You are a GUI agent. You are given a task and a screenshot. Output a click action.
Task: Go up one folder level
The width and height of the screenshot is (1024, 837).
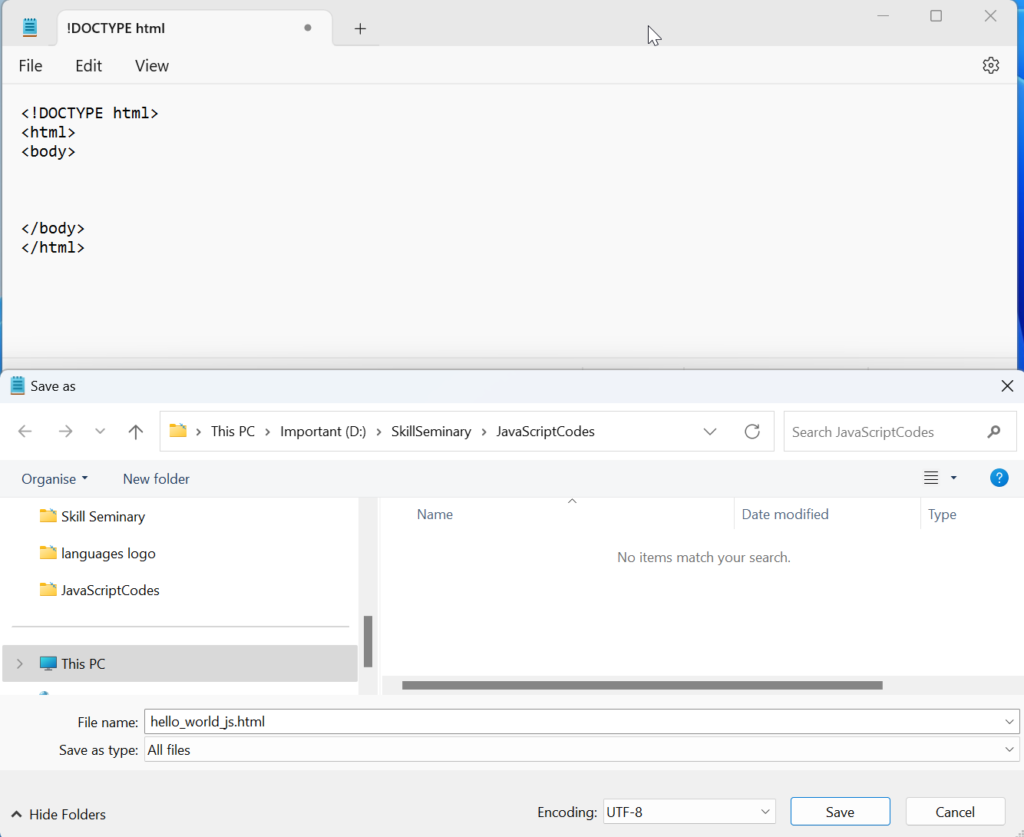coord(135,432)
